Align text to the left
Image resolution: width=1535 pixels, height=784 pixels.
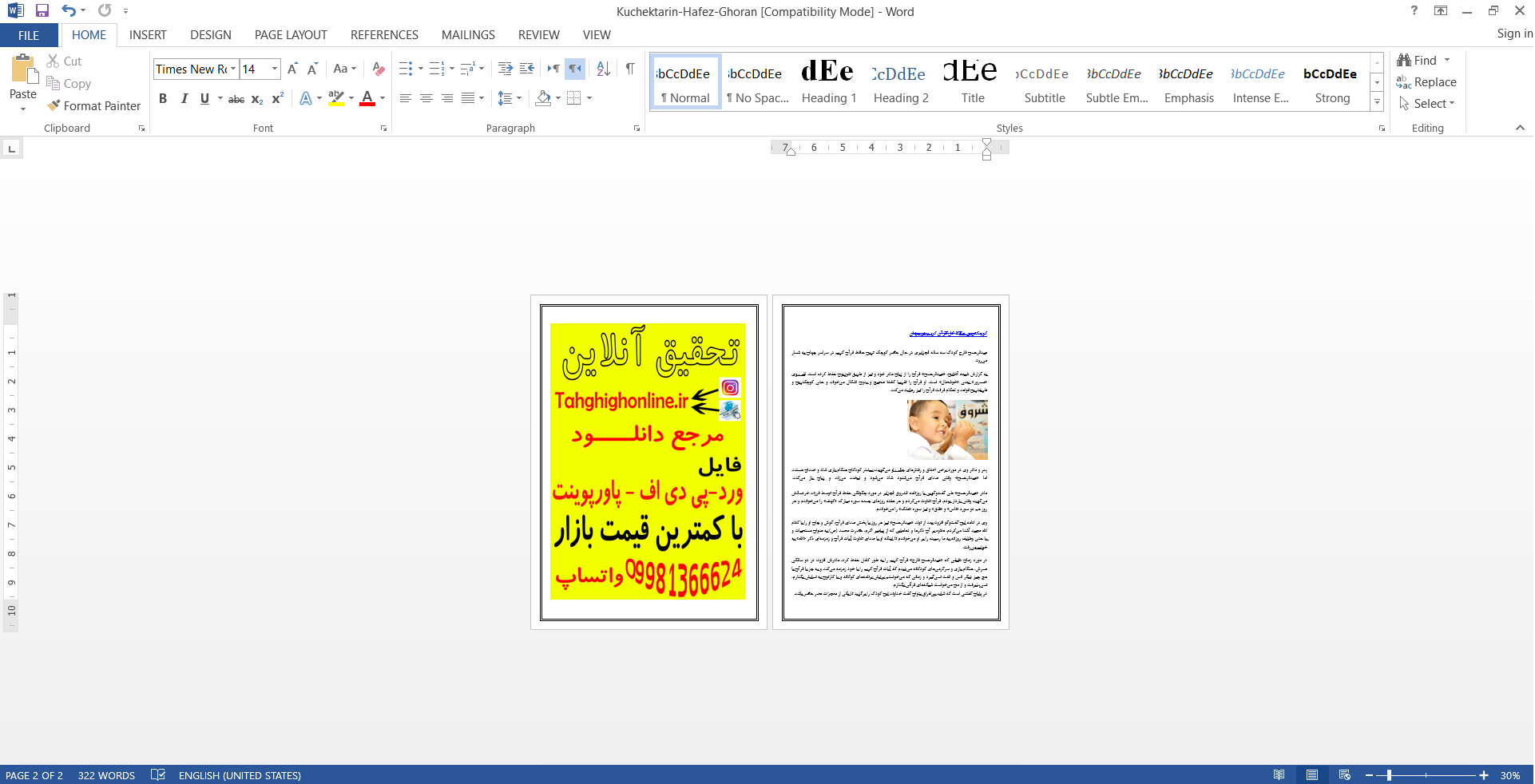tap(406, 98)
